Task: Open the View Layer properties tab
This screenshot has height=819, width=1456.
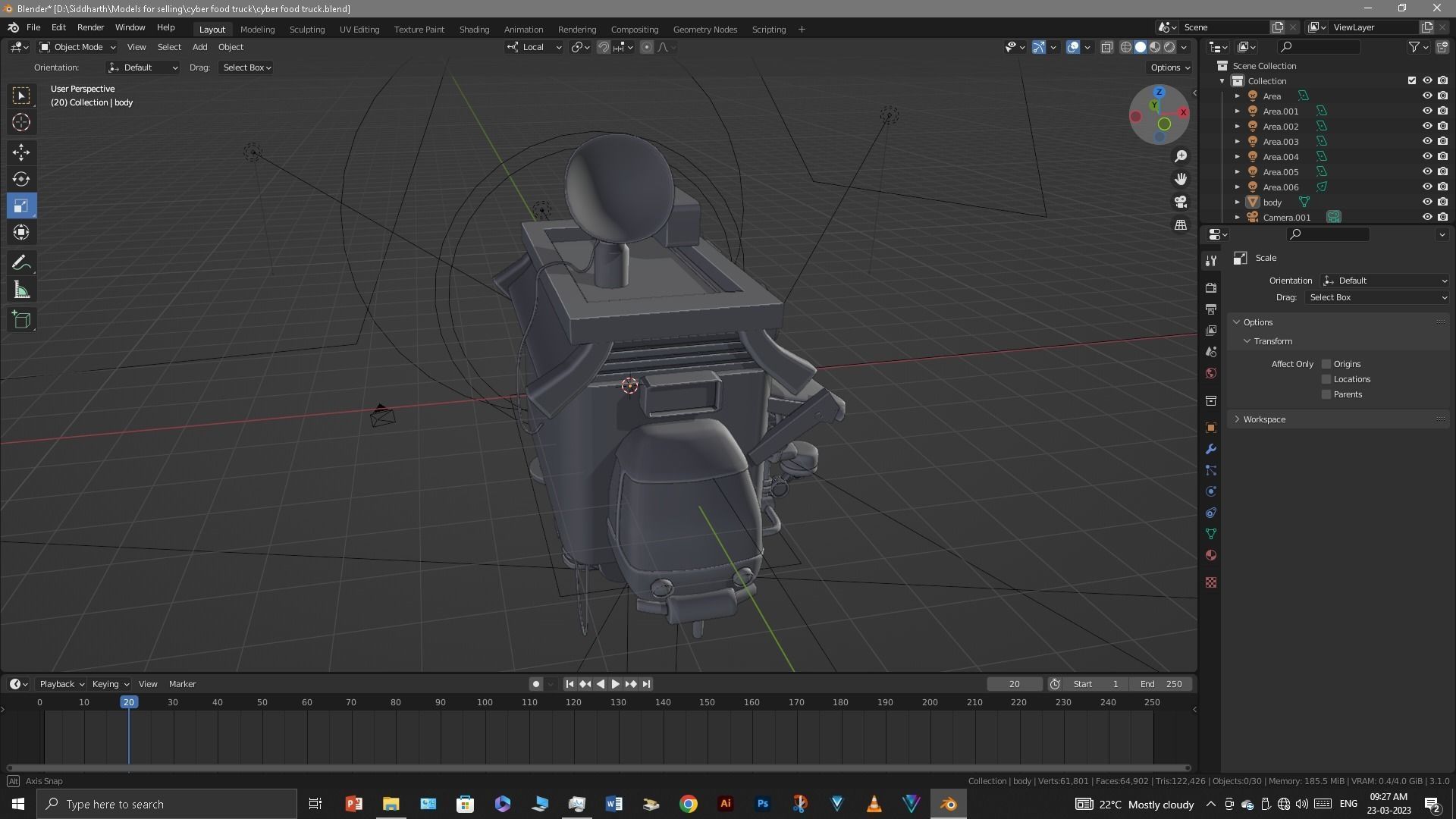Action: pos(1211,331)
